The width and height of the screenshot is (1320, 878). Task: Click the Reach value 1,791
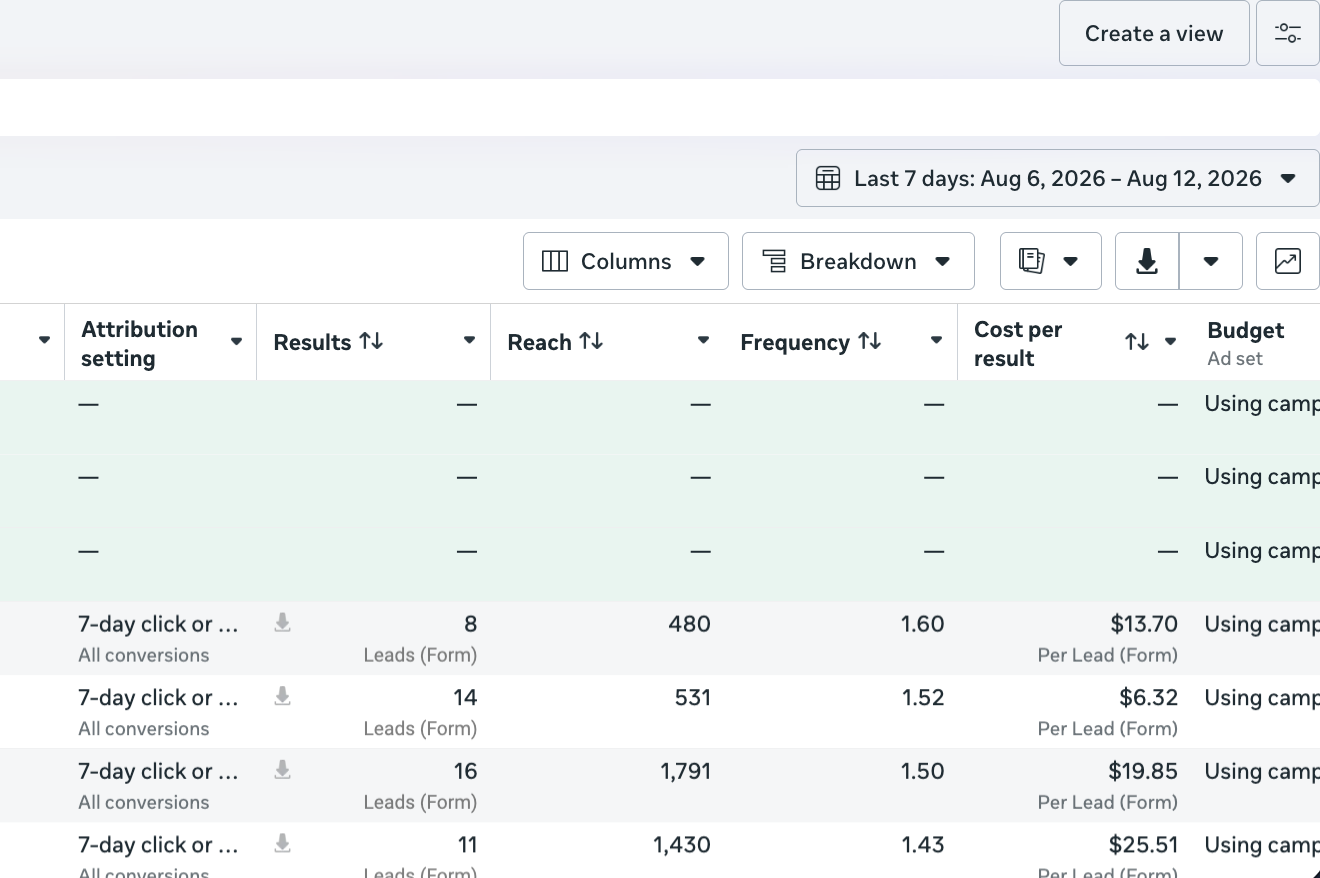[685, 771]
